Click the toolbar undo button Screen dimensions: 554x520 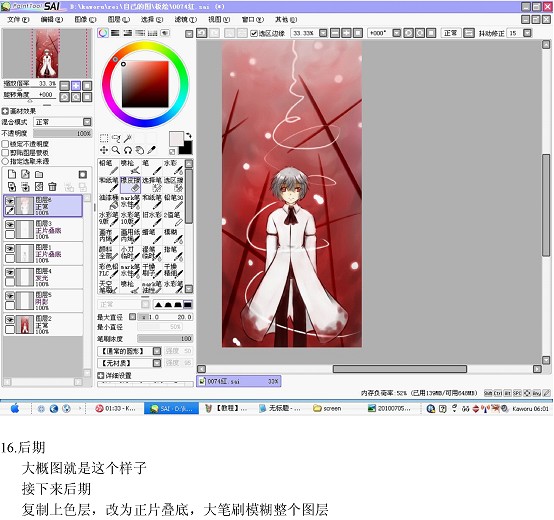click(x=202, y=33)
